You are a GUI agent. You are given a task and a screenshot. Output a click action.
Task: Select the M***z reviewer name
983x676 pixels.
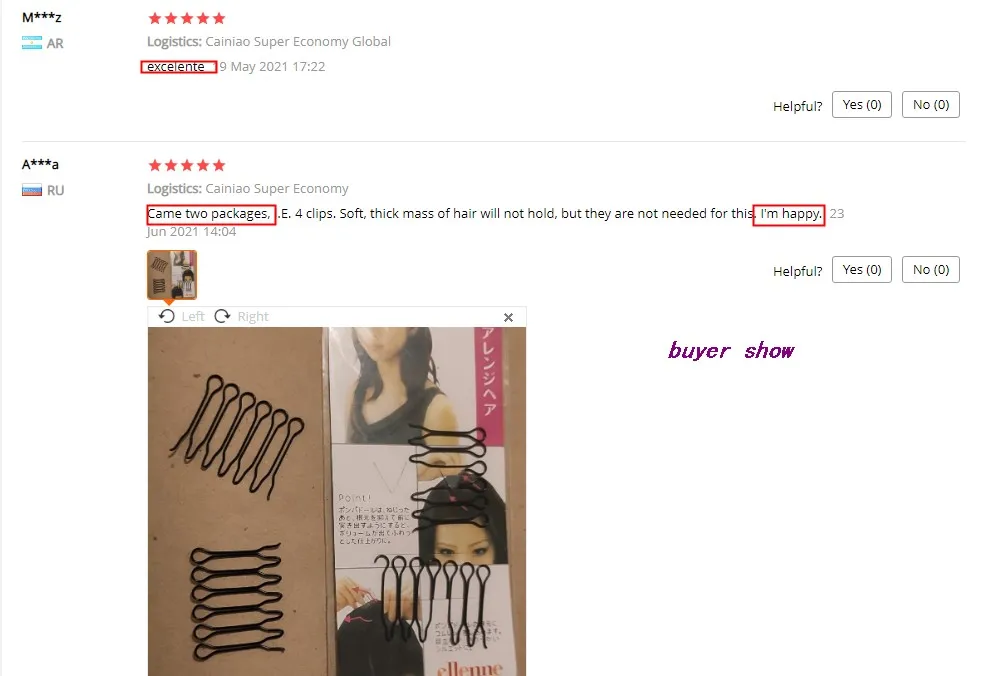[x=41, y=18]
